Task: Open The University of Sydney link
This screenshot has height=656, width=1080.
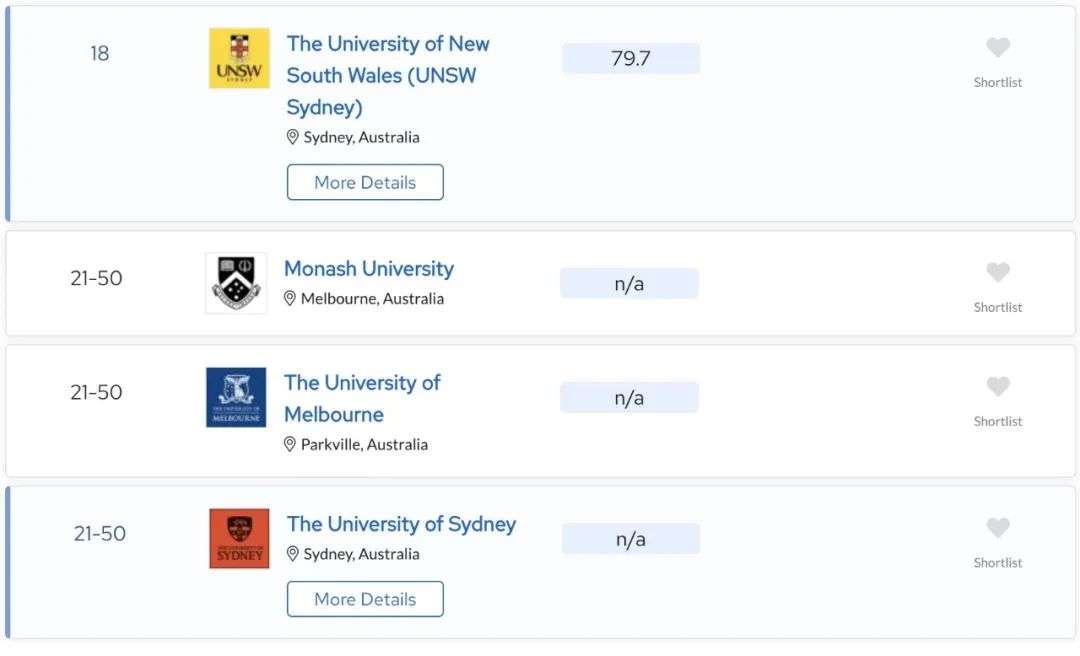Action: pyautogui.click(x=402, y=524)
